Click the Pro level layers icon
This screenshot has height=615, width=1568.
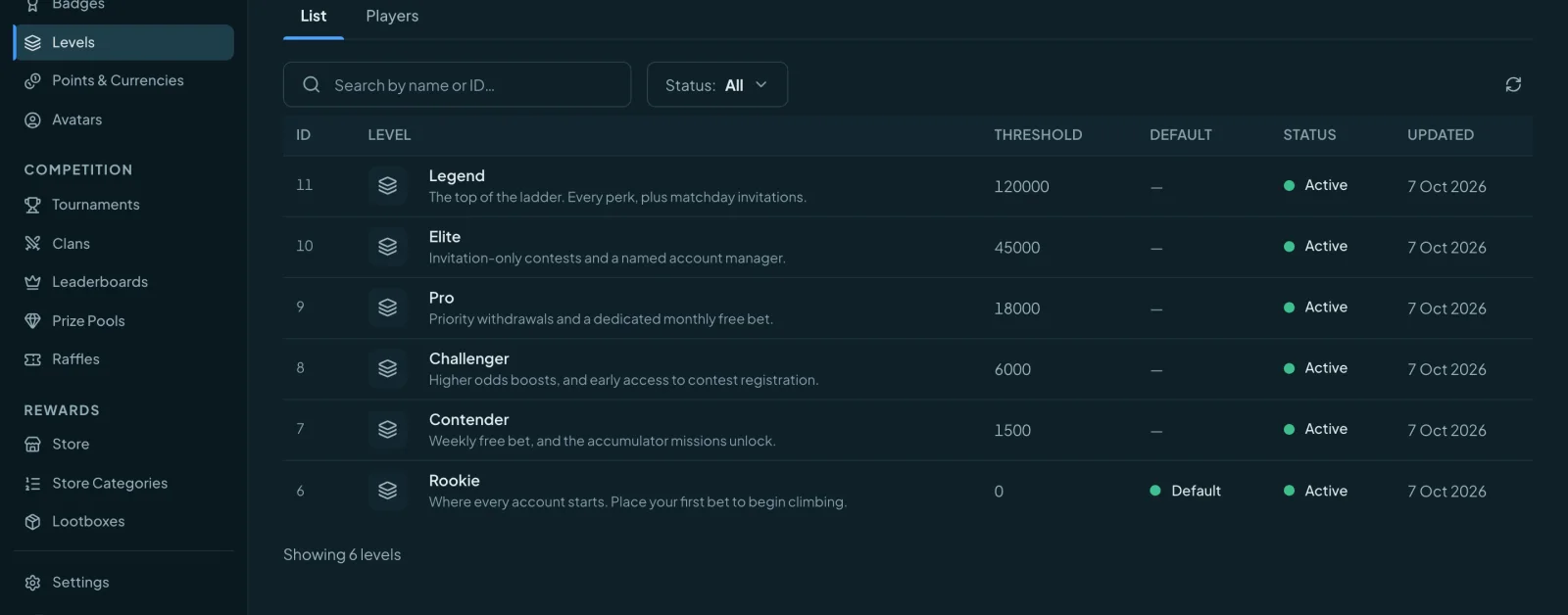click(x=388, y=307)
